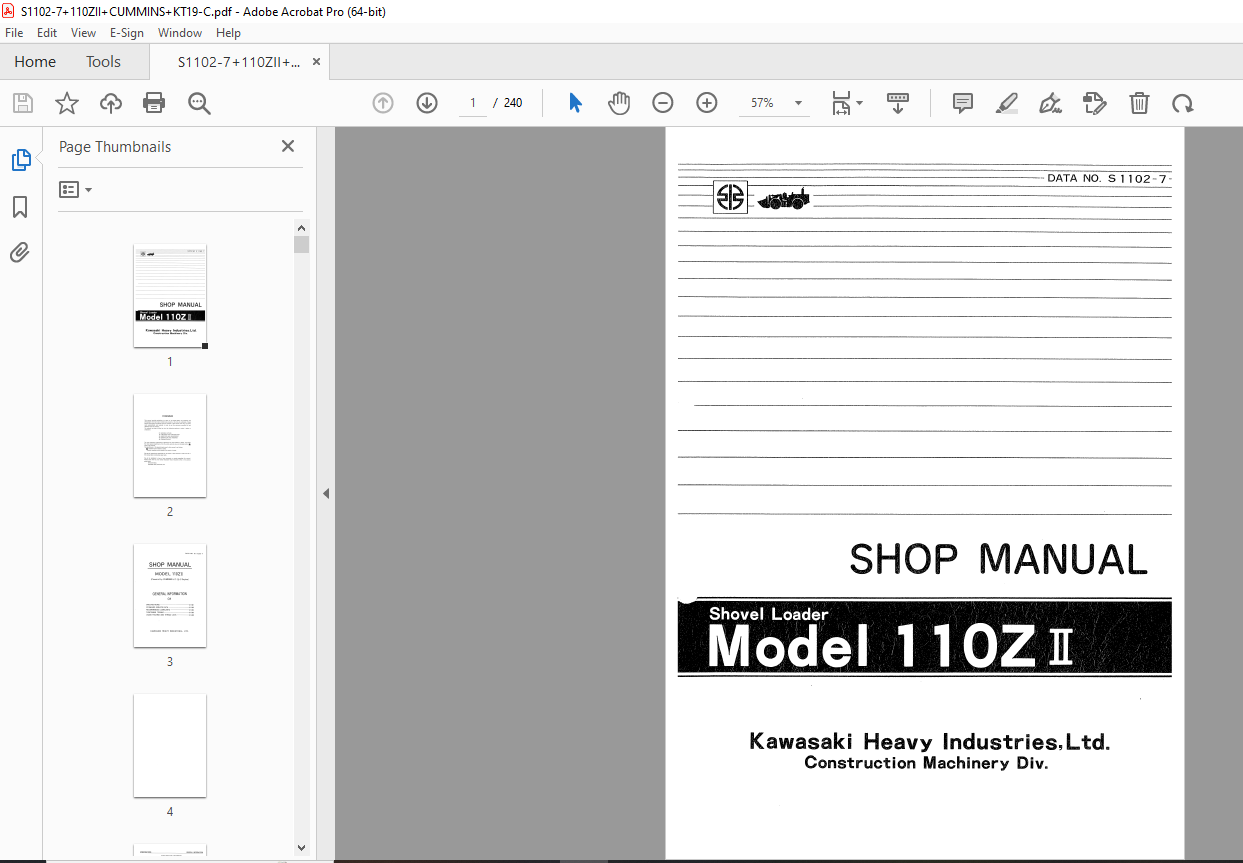Switch to the Home tab

click(x=35, y=61)
